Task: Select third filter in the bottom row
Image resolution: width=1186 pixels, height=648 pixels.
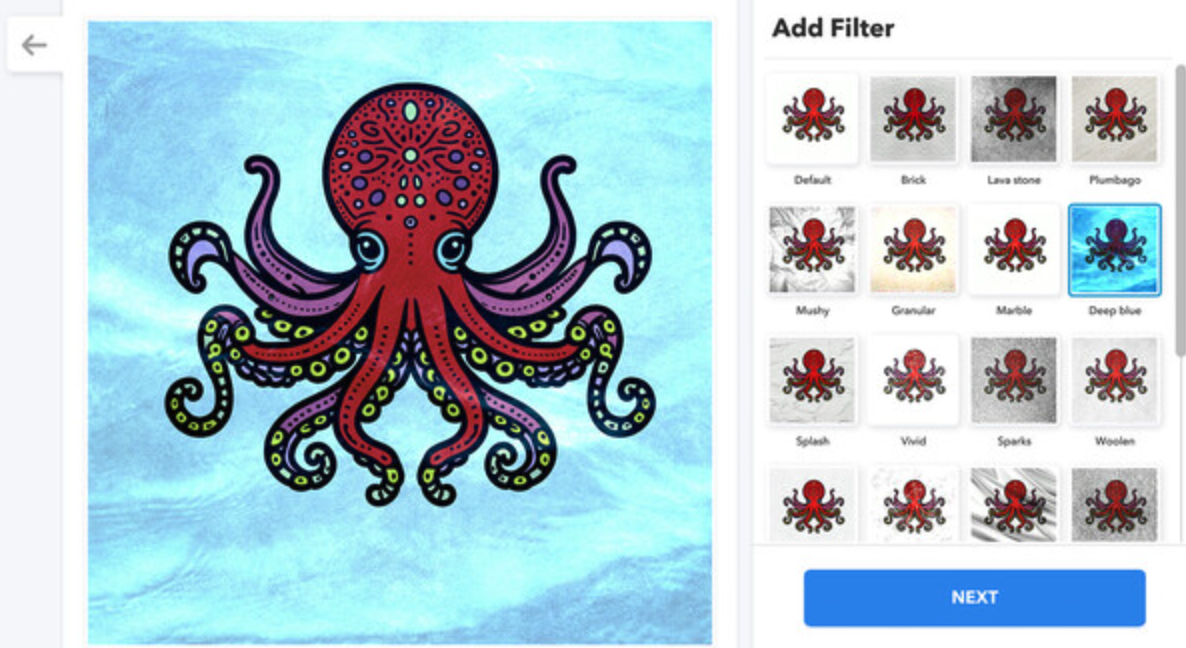Action: [1014, 504]
